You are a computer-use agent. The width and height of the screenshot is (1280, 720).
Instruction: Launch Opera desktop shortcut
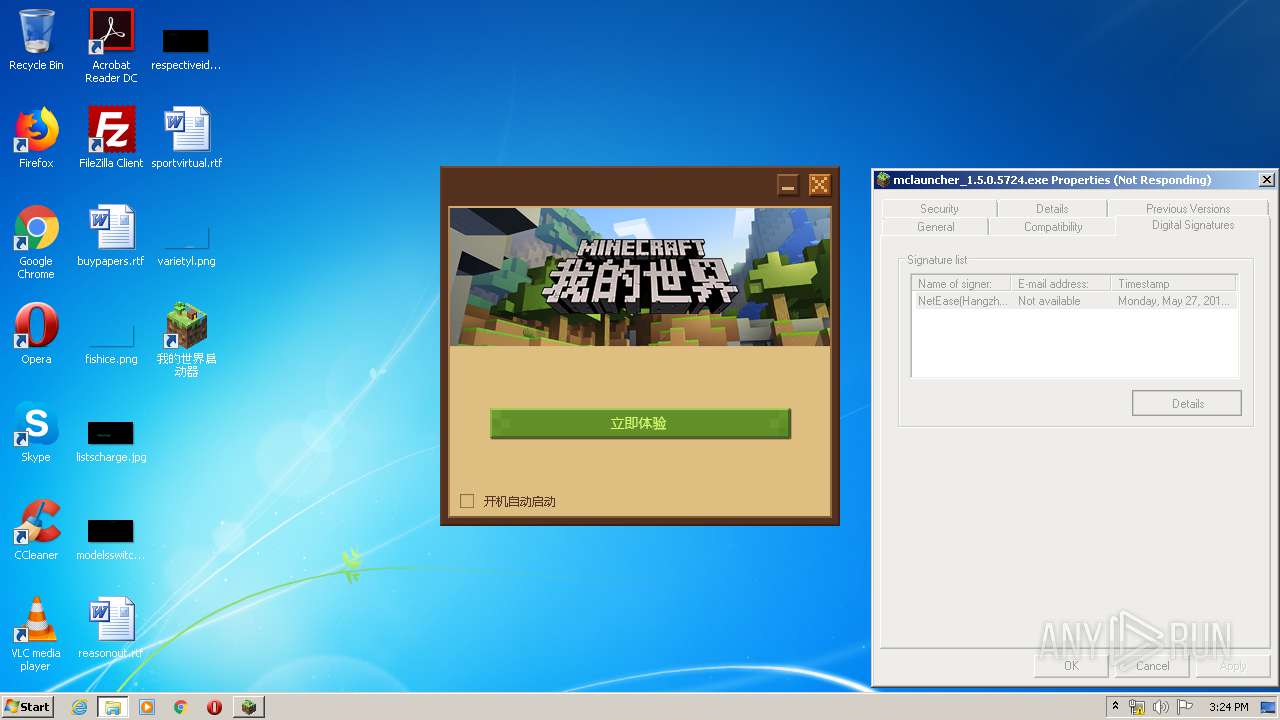[x=36, y=334]
